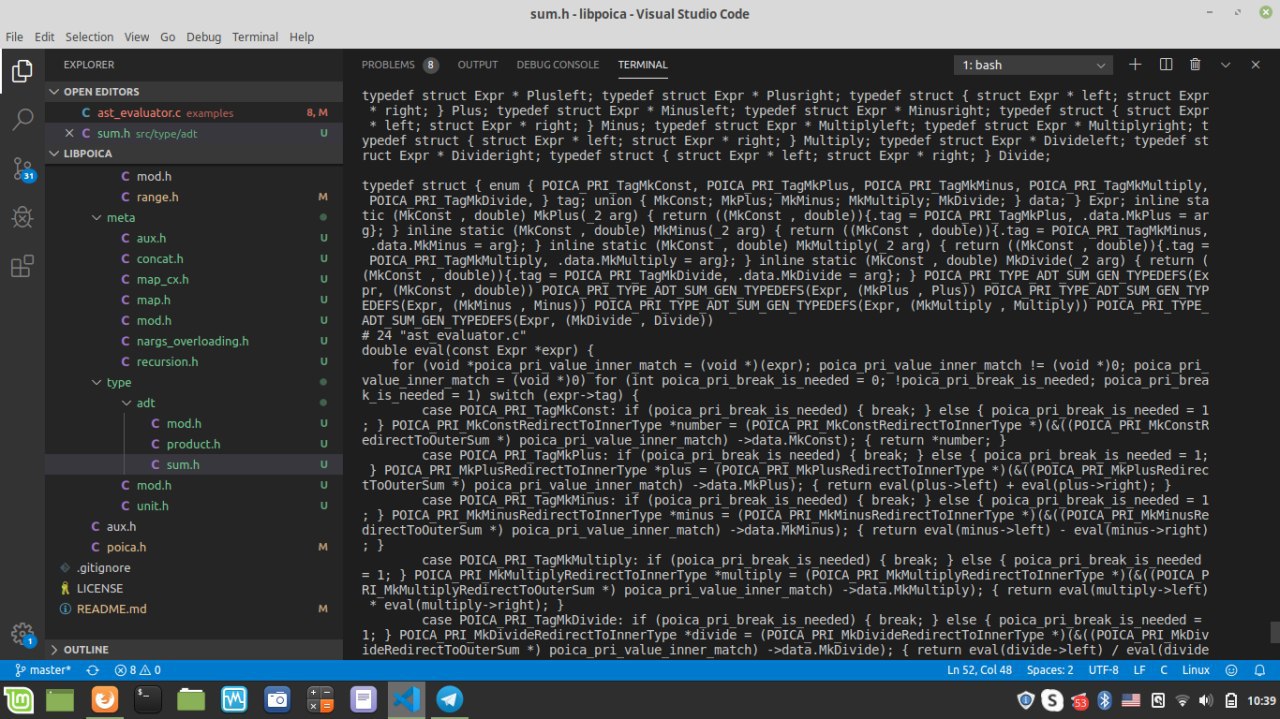
Task: Change end of line sequence LF
Action: click(1139, 670)
